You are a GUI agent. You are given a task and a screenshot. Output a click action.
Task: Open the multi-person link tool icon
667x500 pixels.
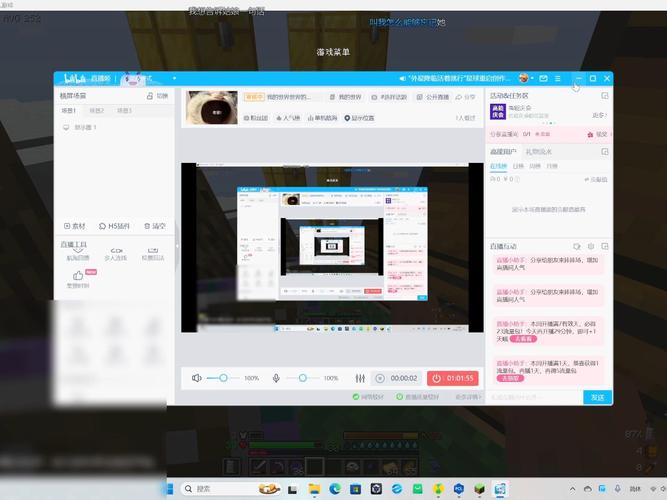(116, 254)
